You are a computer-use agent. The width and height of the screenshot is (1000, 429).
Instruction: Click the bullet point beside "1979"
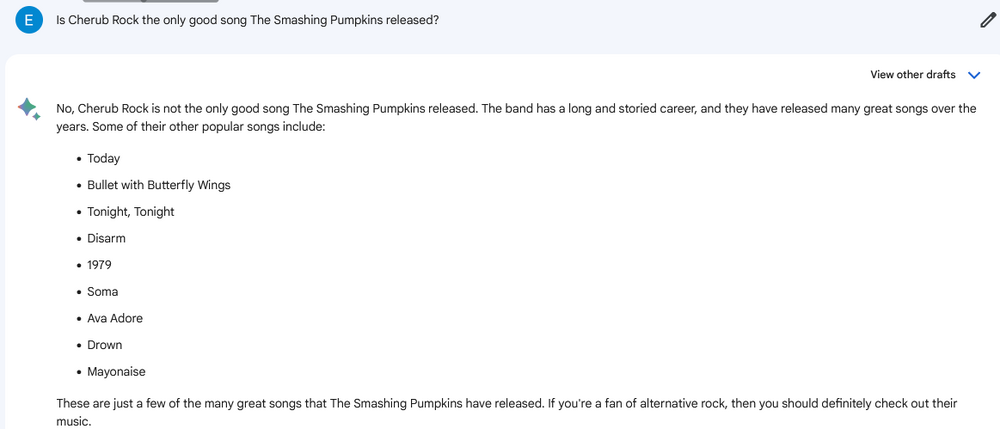click(x=78, y=266)
